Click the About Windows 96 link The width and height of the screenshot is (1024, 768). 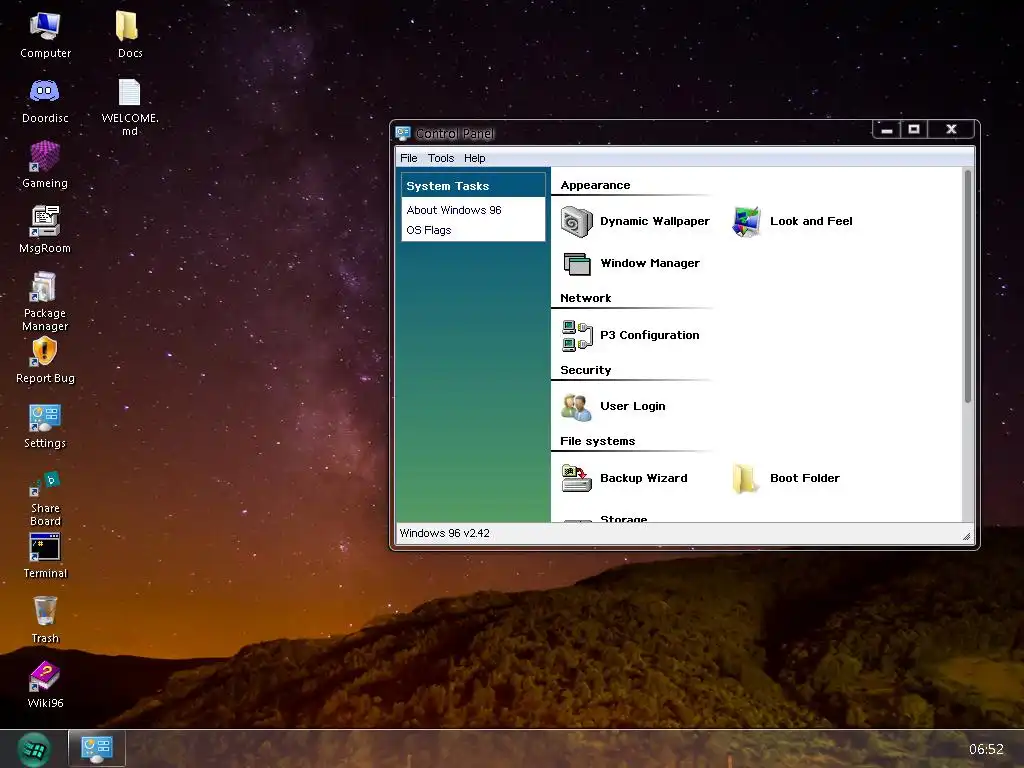click(454, 210)
